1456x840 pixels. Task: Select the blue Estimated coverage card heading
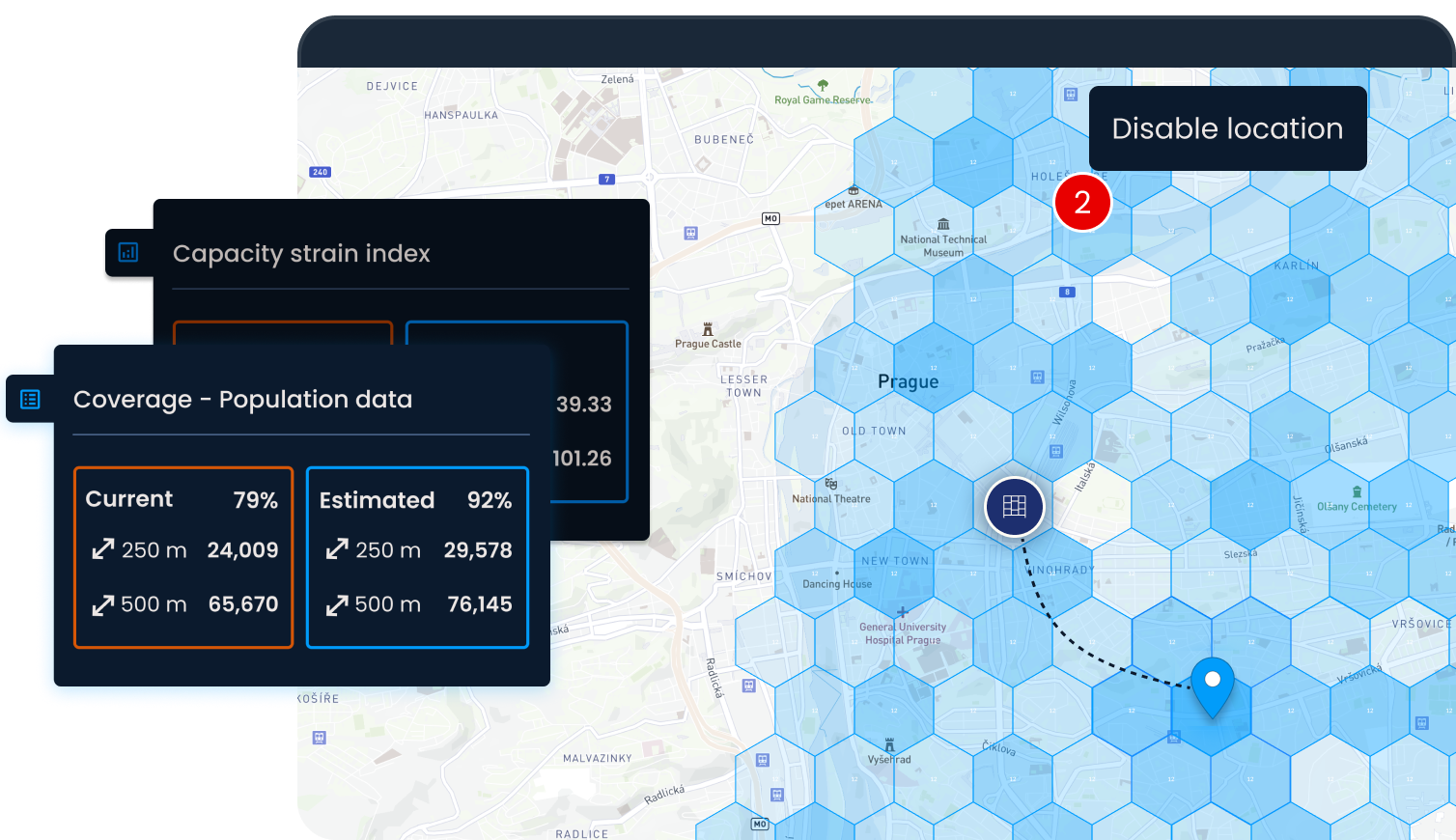[x=377, y=500]
